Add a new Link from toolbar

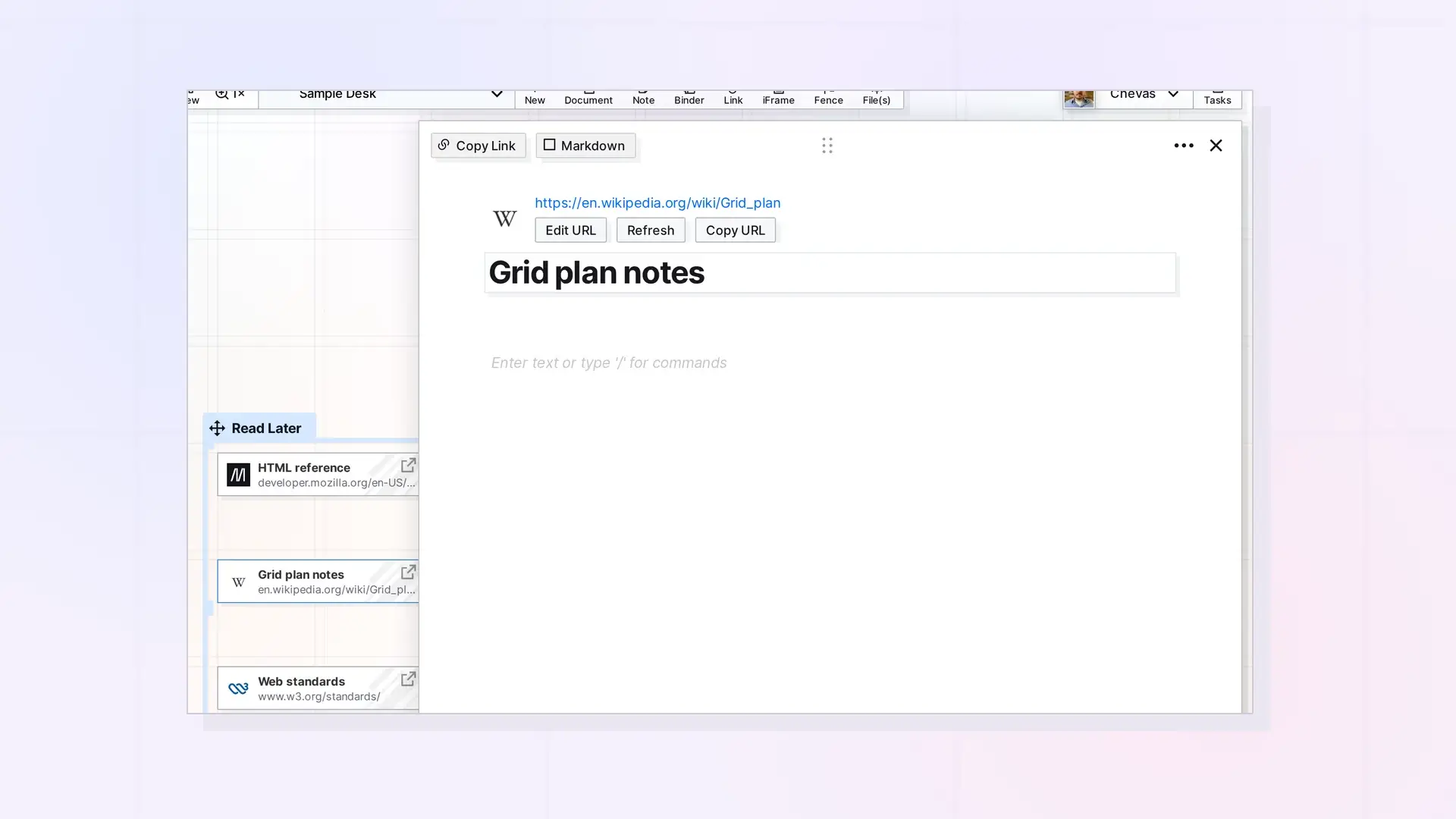[733, 98]
